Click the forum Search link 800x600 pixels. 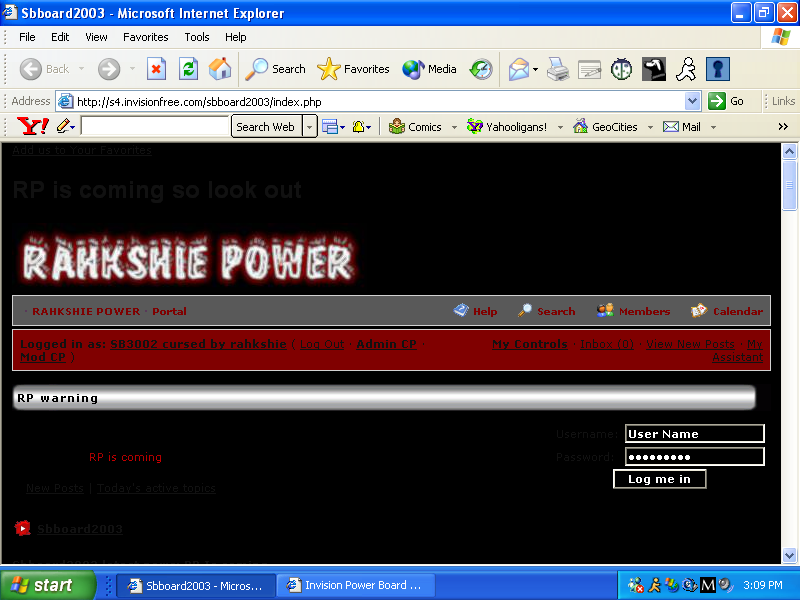tap(546, 311)
